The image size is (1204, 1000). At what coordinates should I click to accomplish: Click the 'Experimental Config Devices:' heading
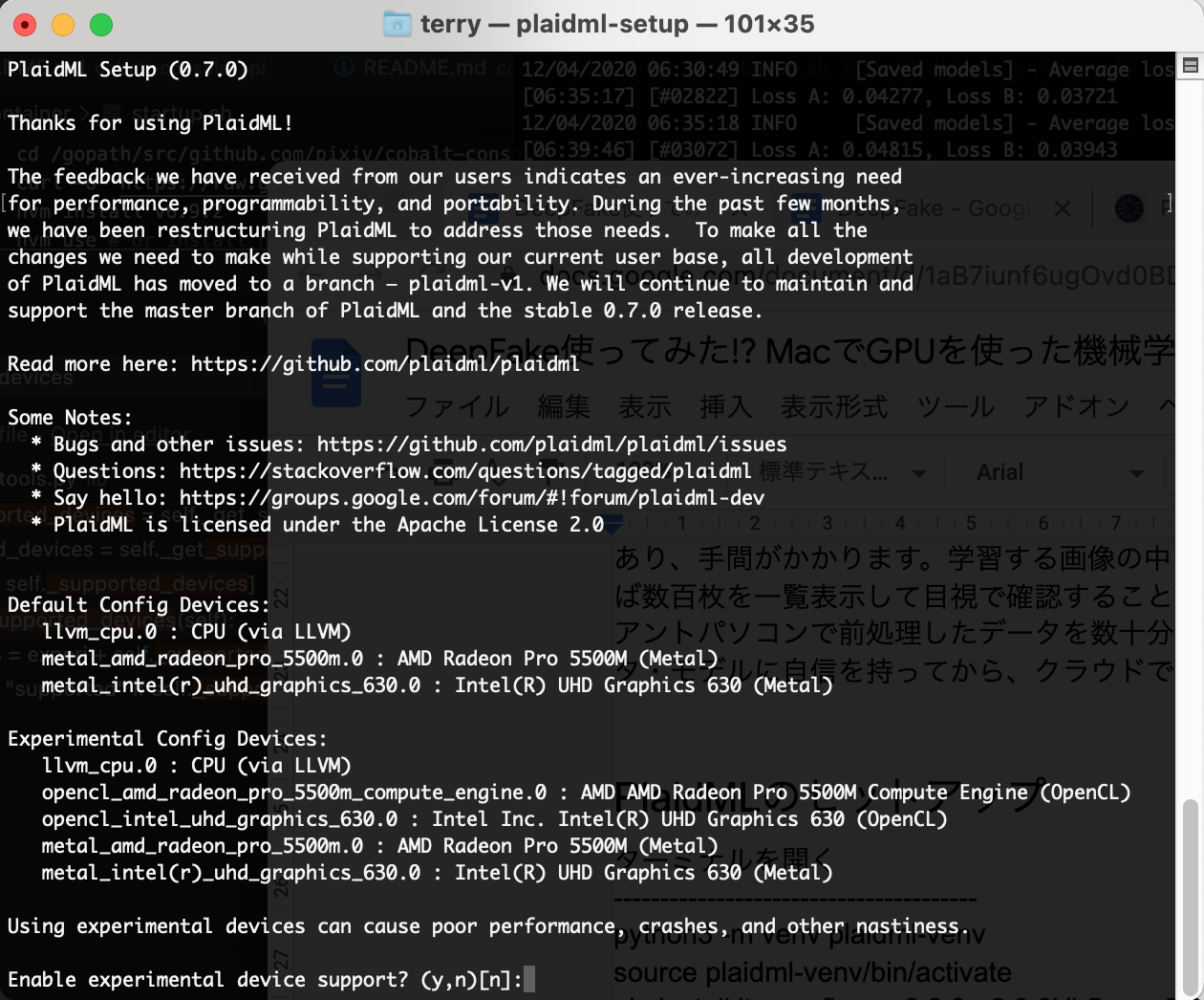click(167, 739)
